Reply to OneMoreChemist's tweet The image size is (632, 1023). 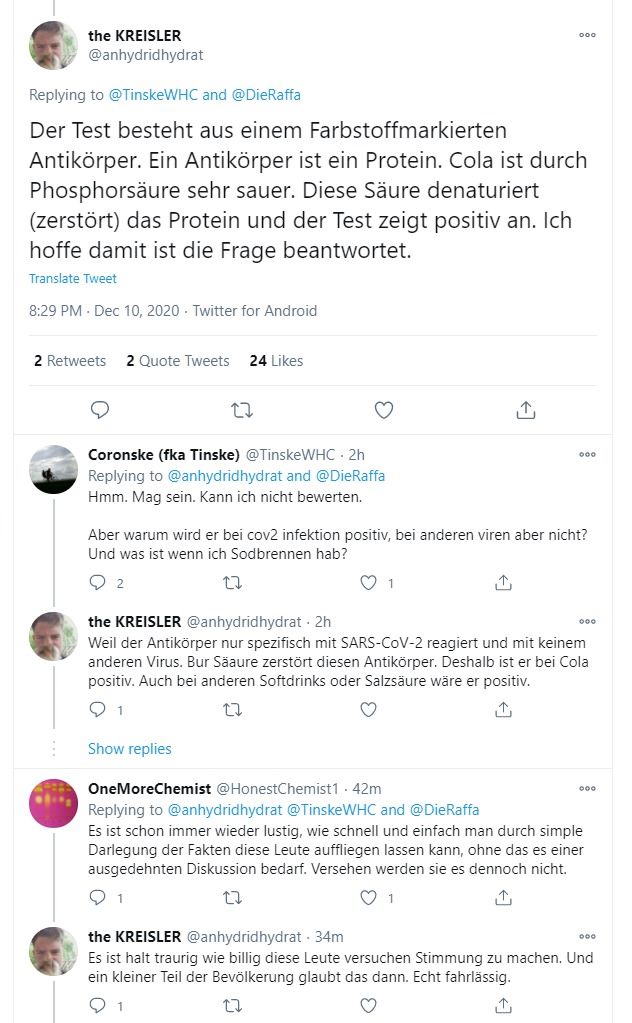97,898
